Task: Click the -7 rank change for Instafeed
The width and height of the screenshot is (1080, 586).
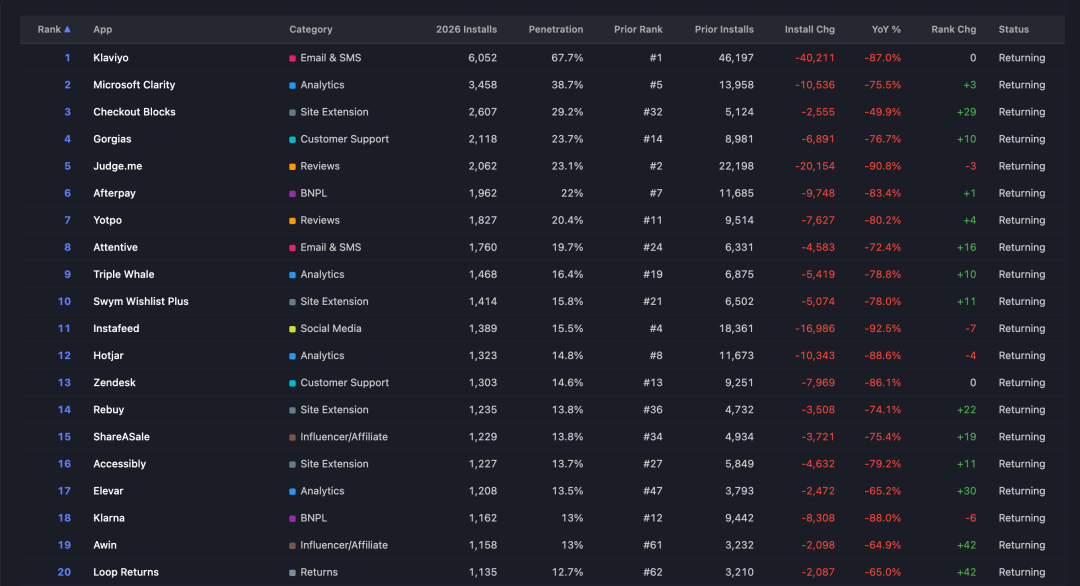Action: [x=970, y=328]
